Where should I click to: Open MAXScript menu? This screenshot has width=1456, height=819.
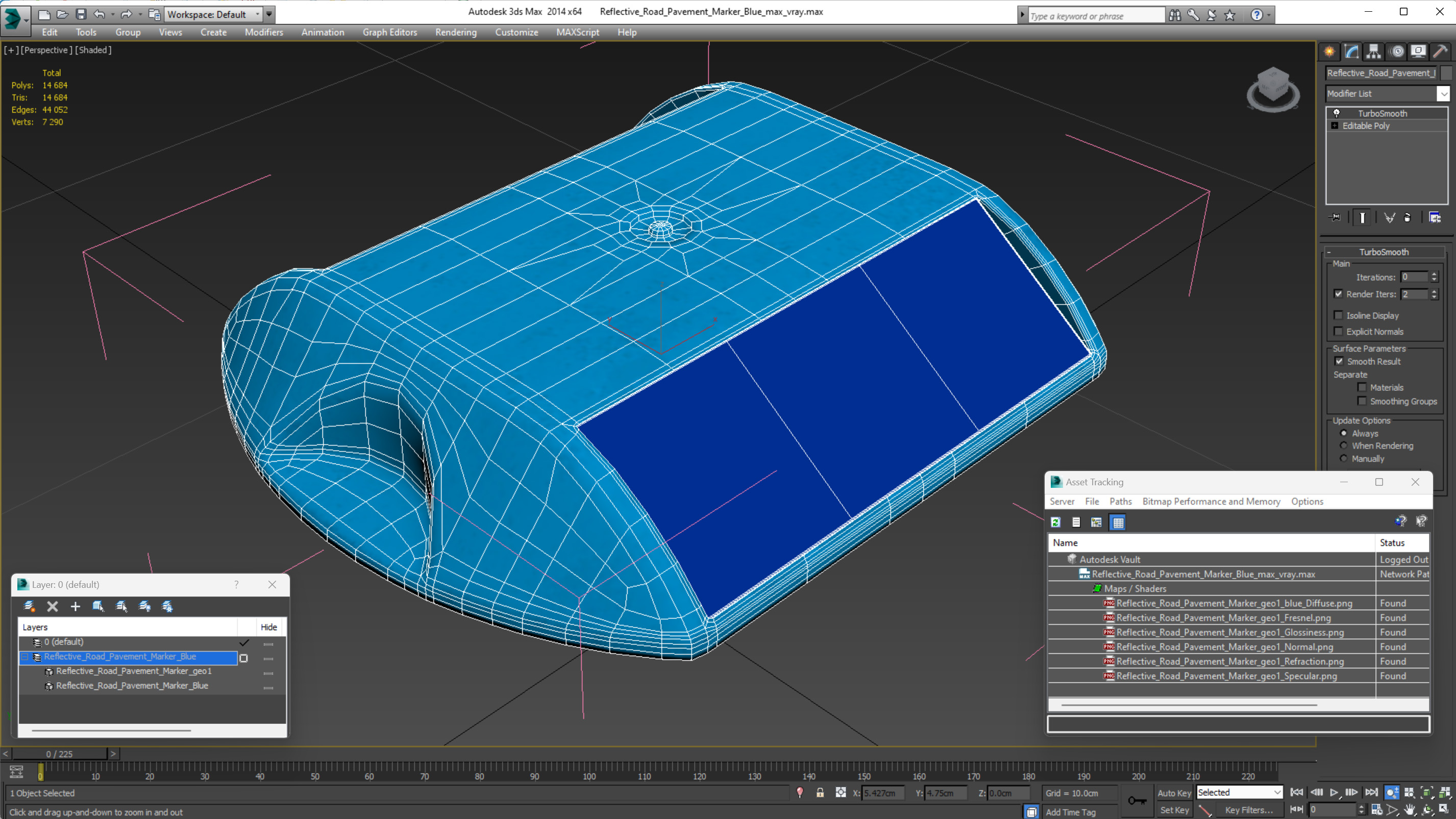pos(577,32)
